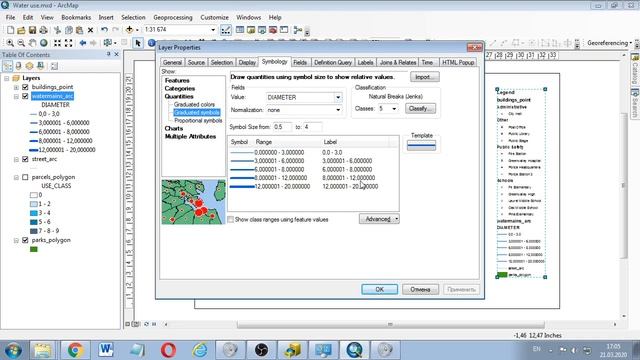Click List By Visibility icon
The height and width of the screenshot is (360, 640).
(29, 66)
